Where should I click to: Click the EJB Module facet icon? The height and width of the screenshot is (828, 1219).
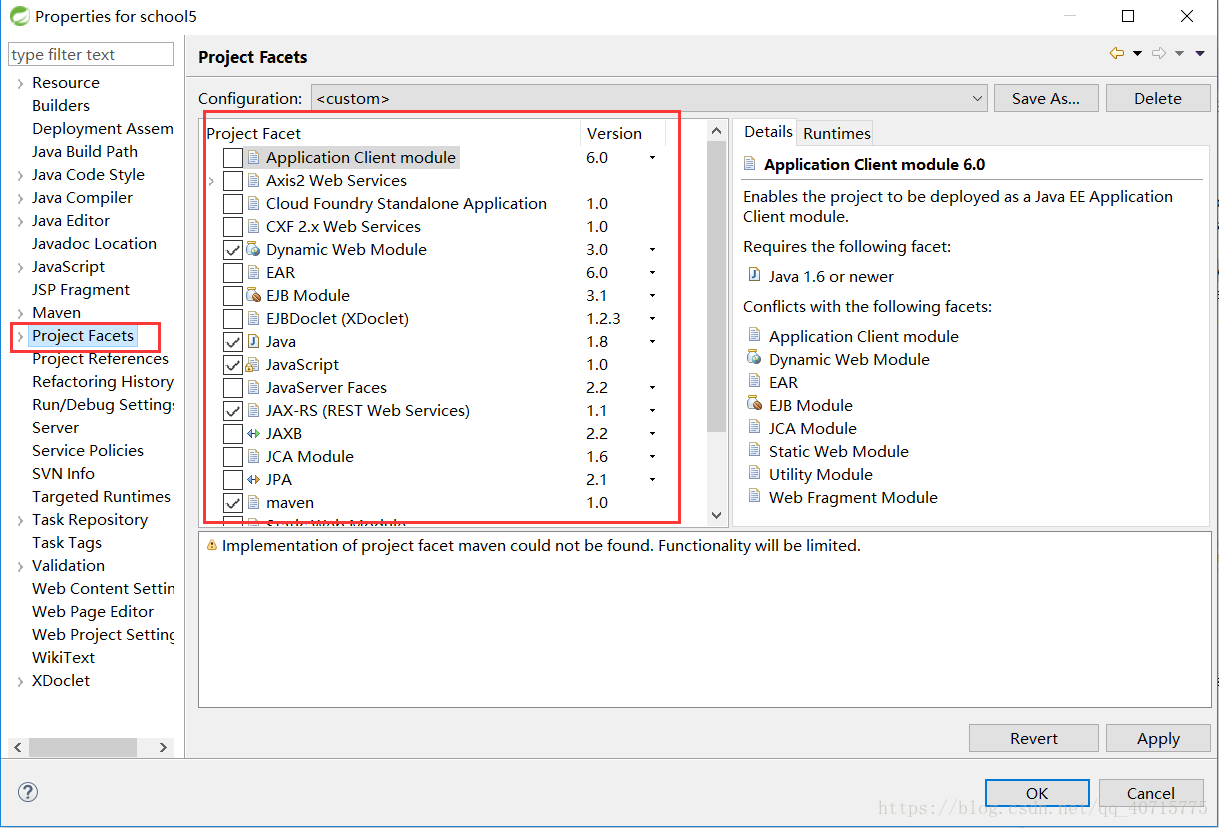pos(253,295)
